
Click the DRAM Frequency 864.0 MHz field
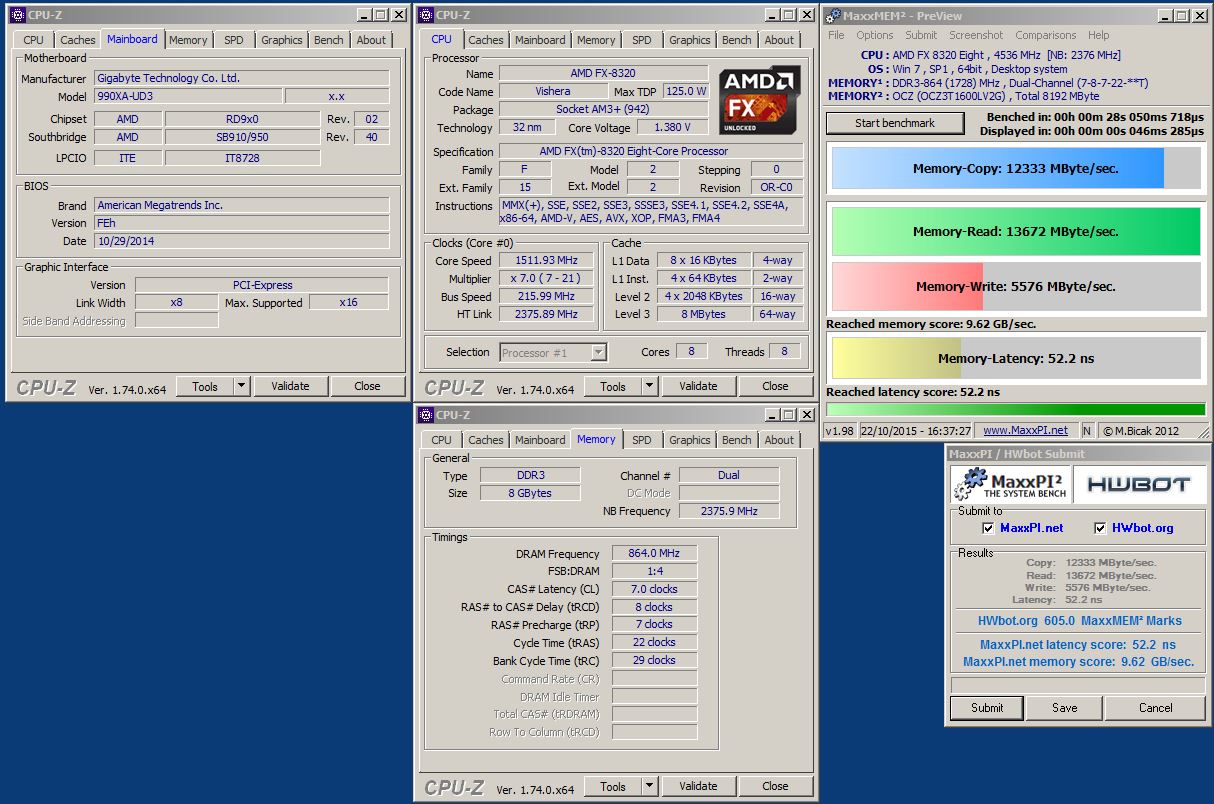pyautogui.click(x=654, y=553)
